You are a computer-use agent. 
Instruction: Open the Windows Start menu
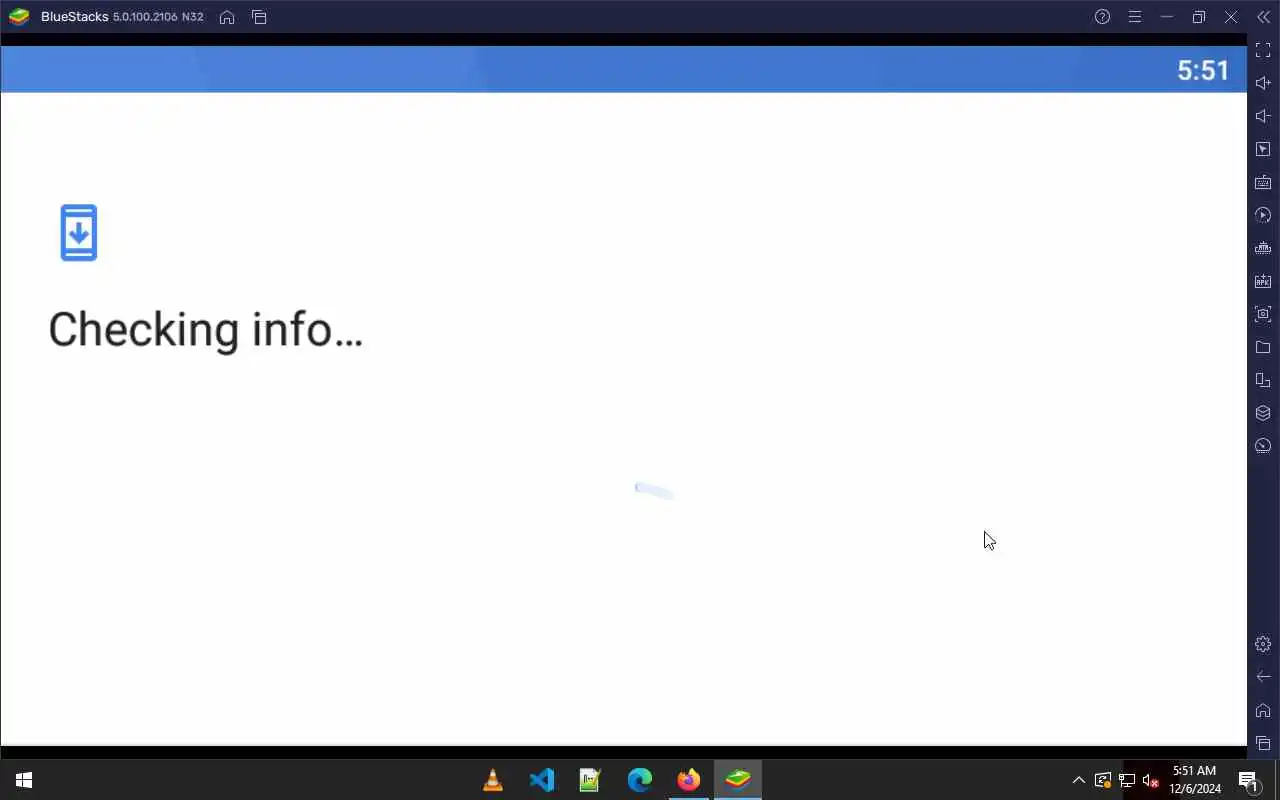[24, 780]
